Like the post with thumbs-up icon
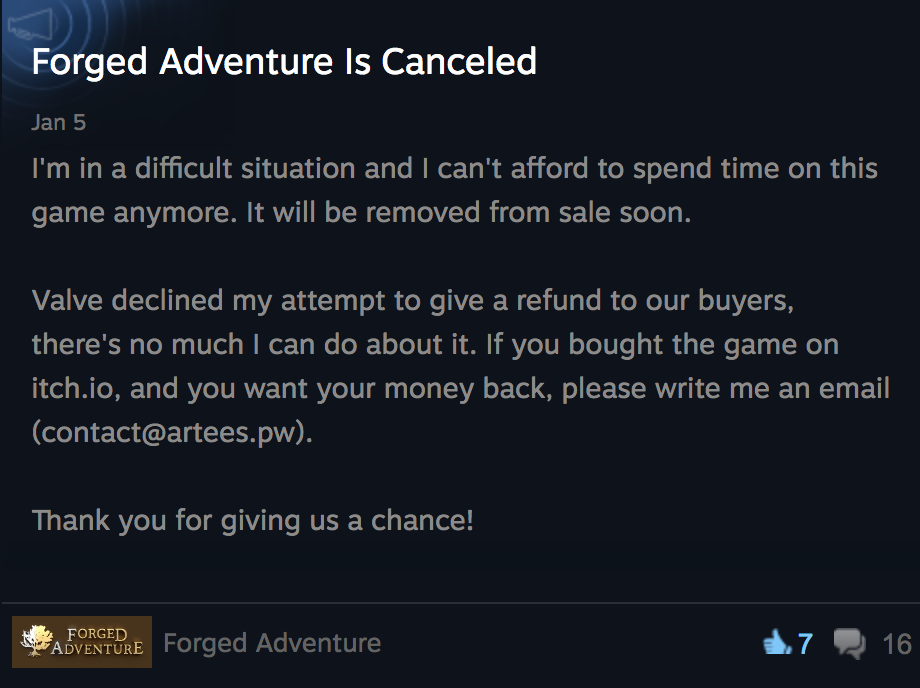 tap(777, 642)
